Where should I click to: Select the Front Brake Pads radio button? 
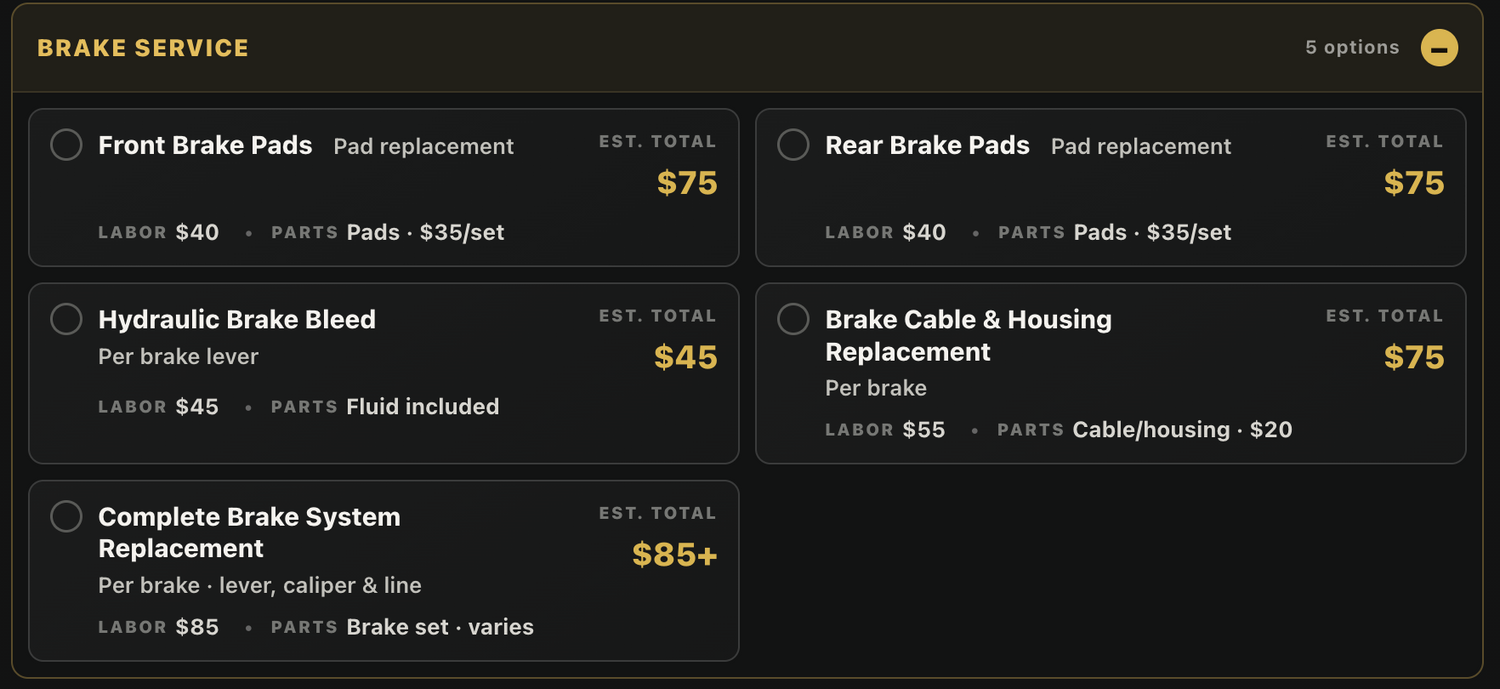66,145
